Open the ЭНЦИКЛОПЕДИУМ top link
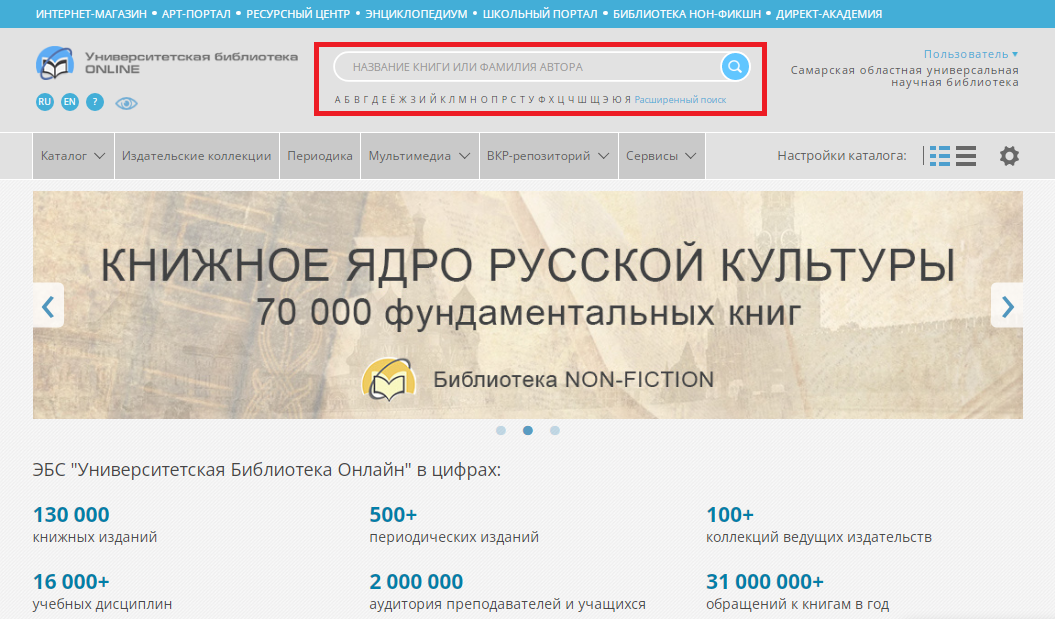The width and height of the screenshot is (1055, 619). tap(416, 14)
